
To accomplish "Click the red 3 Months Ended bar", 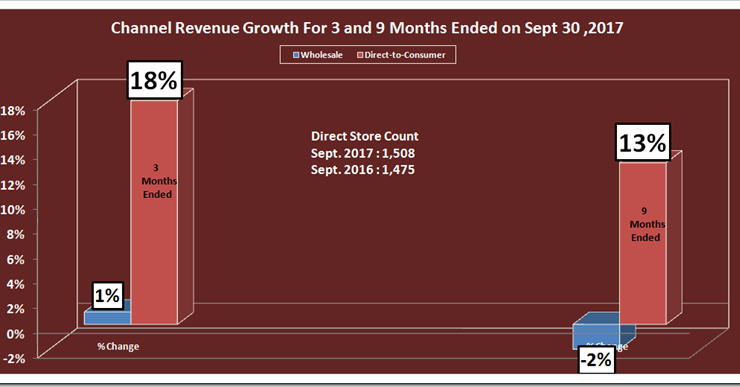I will (154, 212).
